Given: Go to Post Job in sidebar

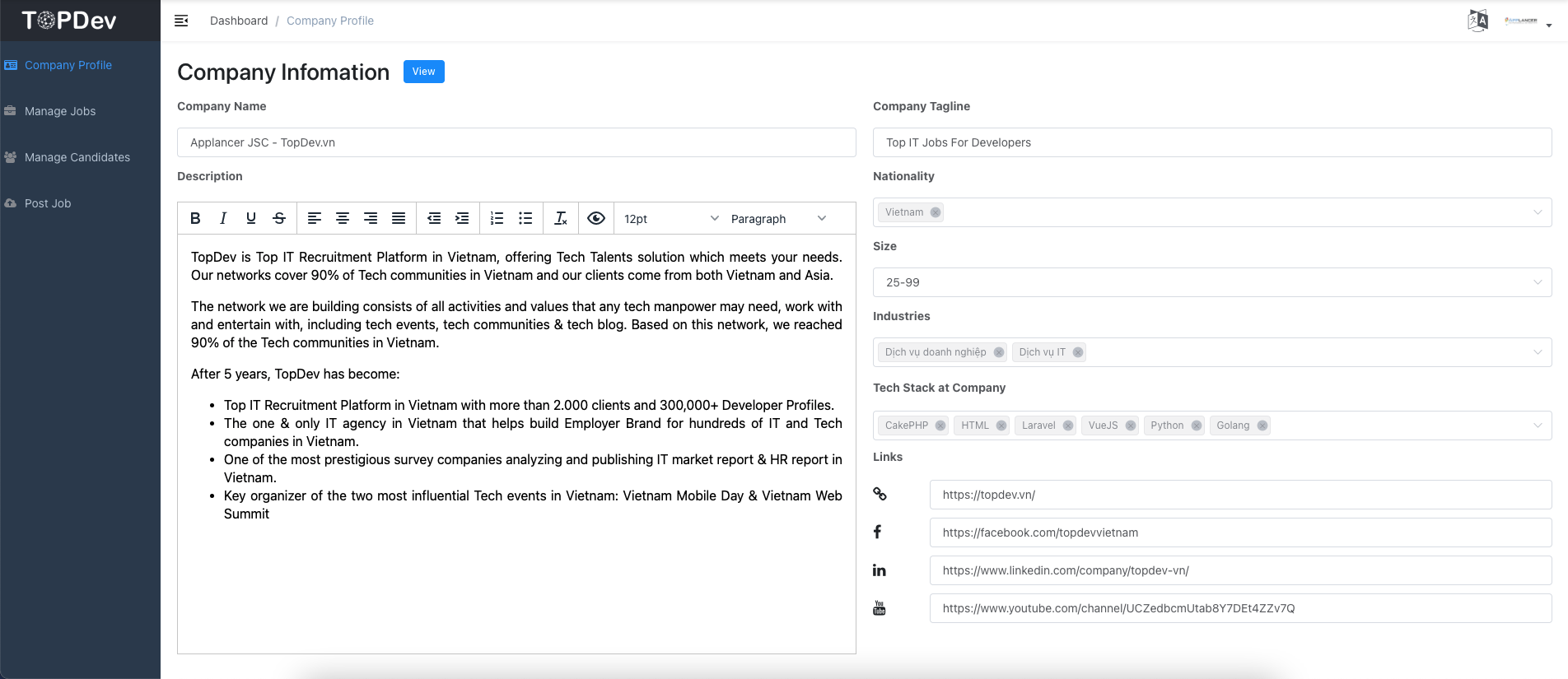Looking at the screenshot, I should pos(48,203).
